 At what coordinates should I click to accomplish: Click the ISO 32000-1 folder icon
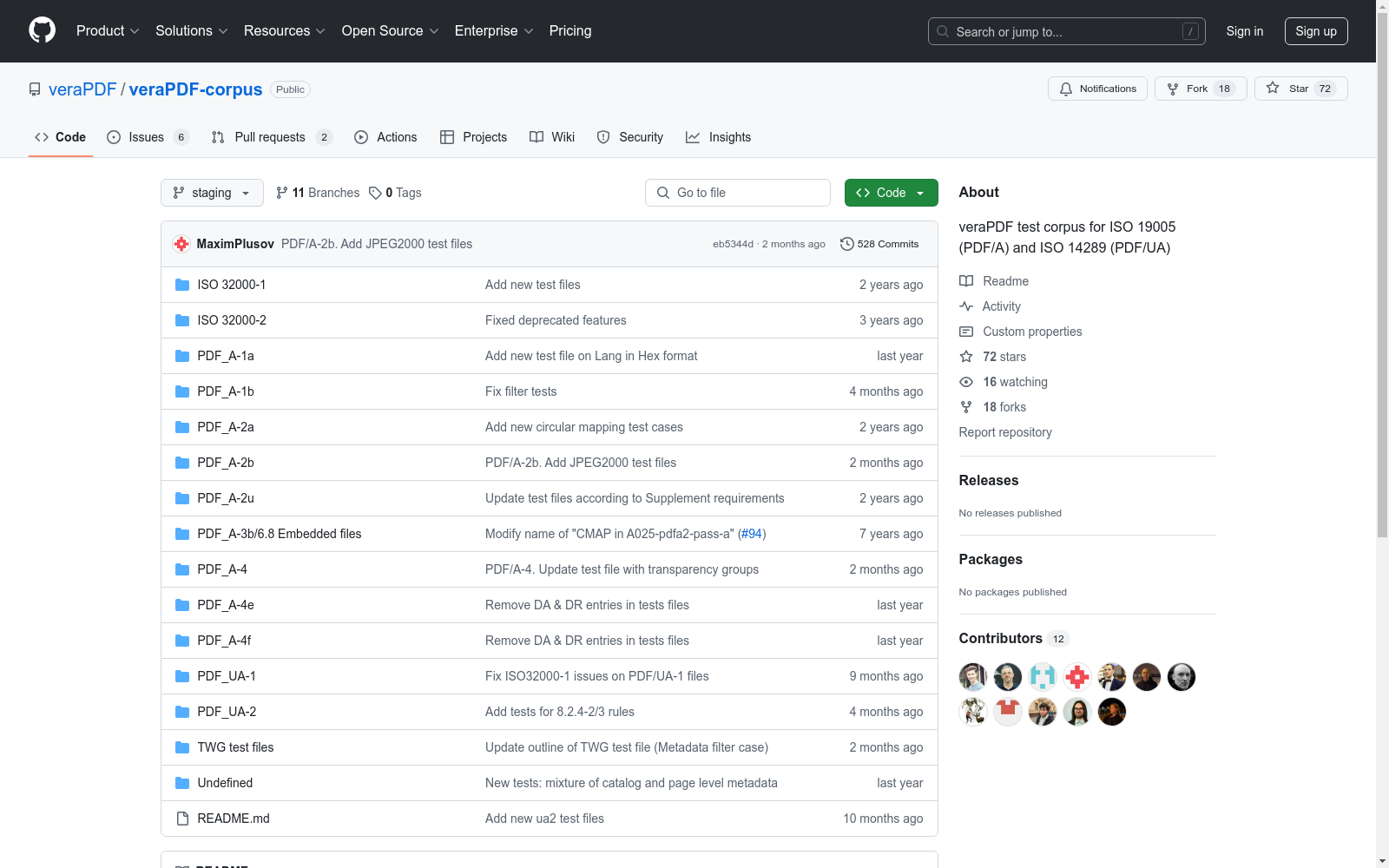click(x=182, y=285)
